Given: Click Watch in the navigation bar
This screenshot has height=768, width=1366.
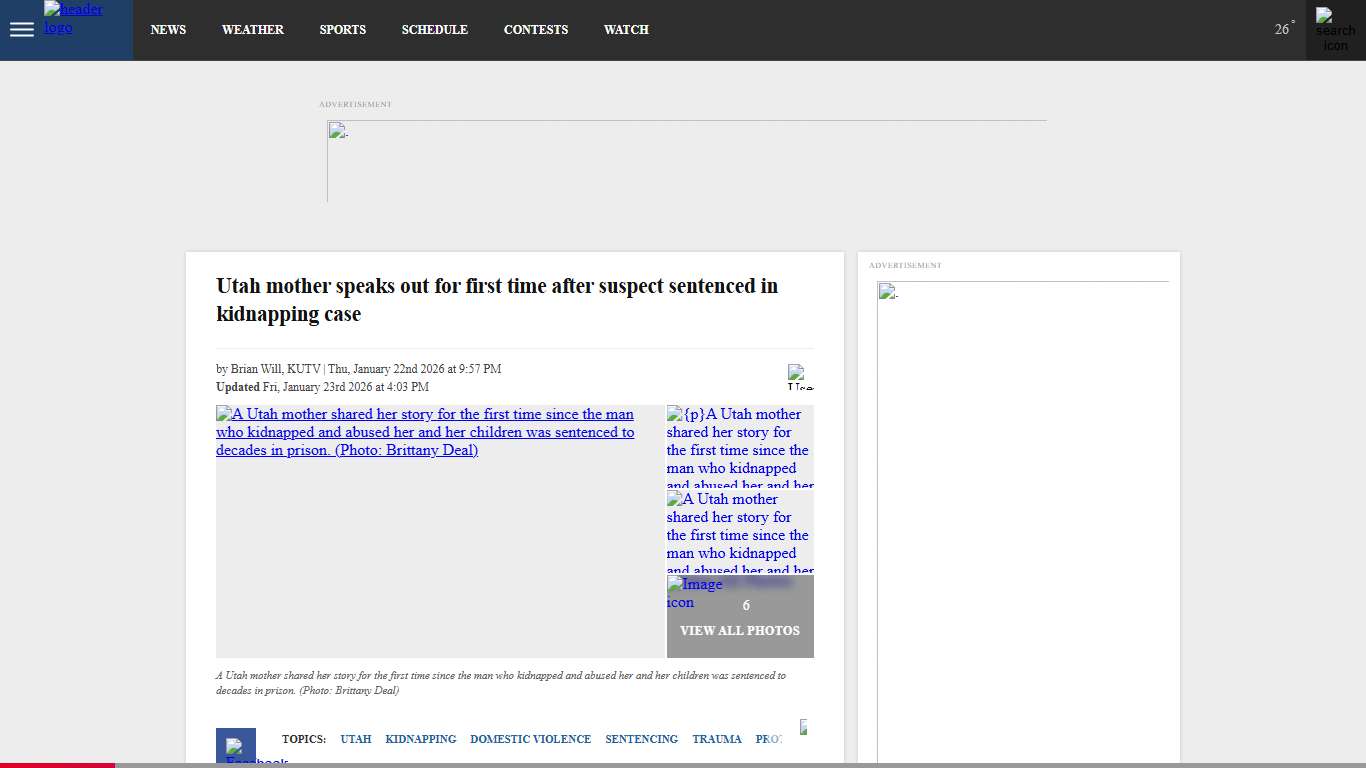Looking at the screenshot, I should coord(626,30).
